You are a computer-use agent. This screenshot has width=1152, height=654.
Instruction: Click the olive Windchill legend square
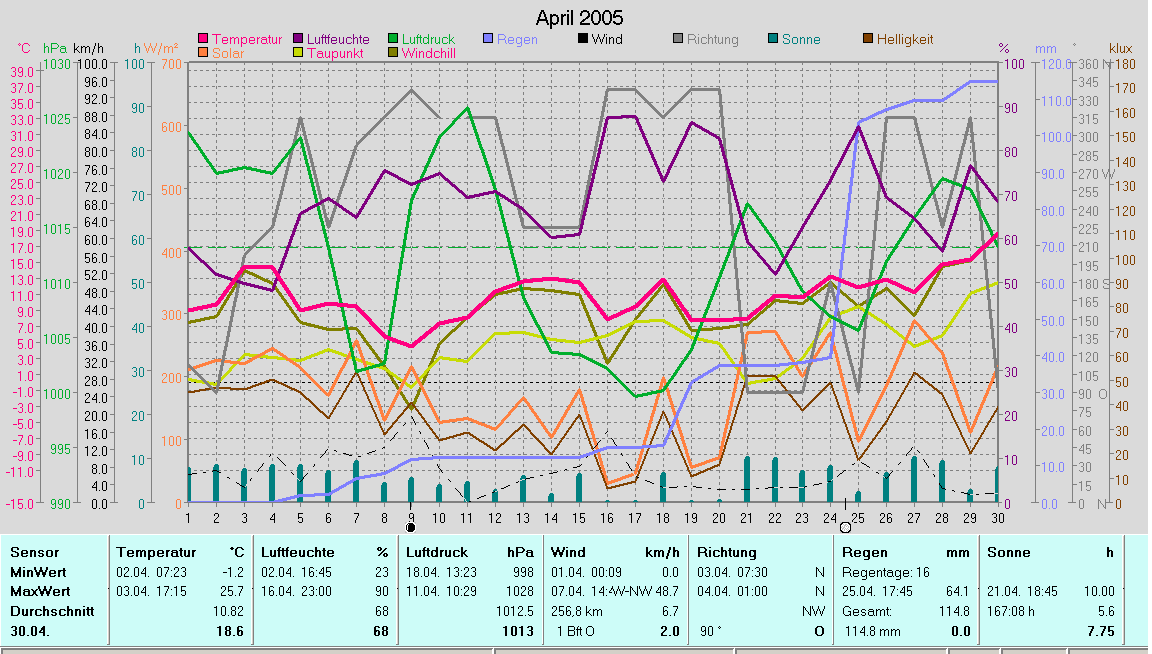pos(393,52)
